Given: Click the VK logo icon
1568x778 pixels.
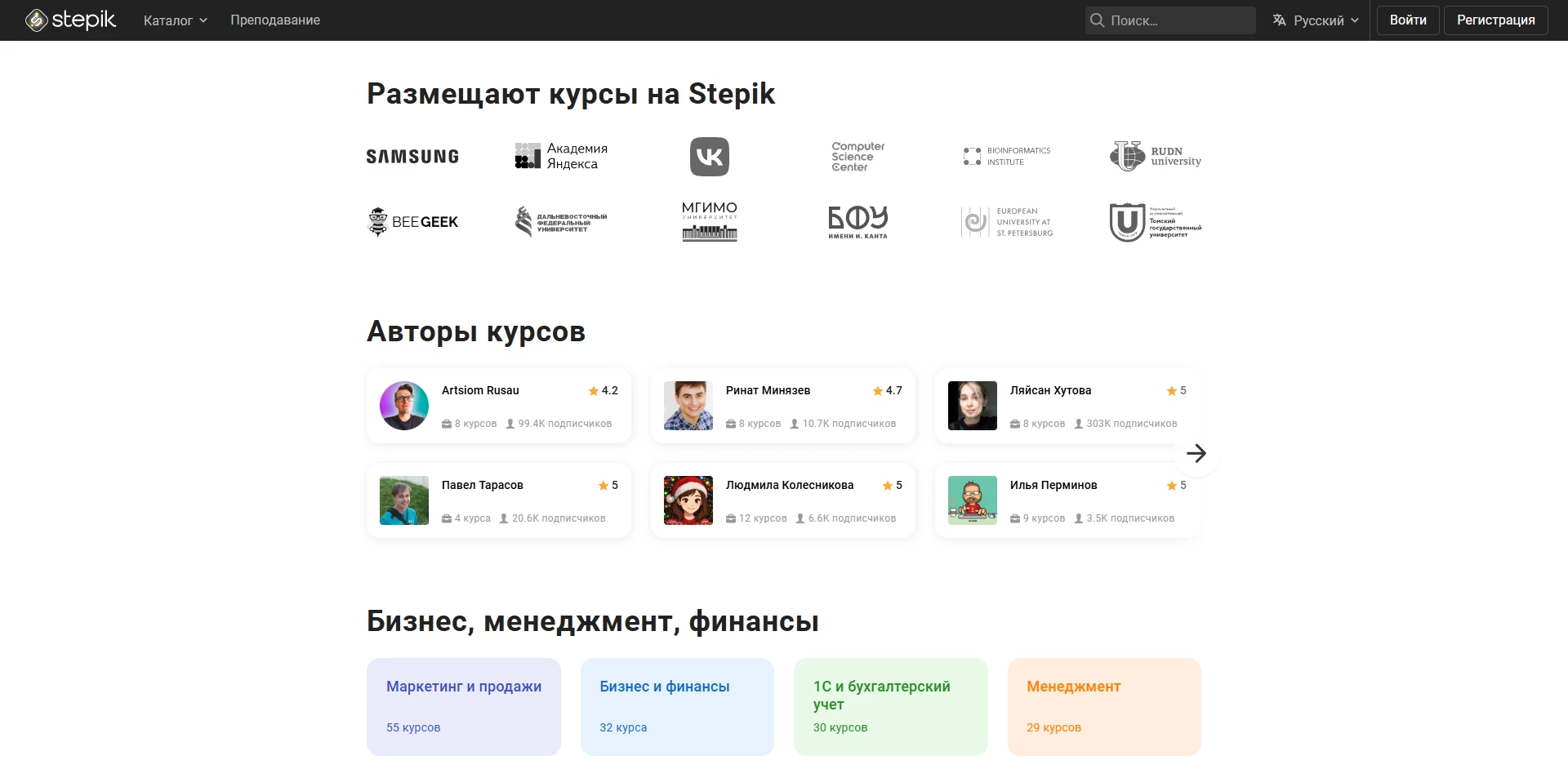Looking at the screenshot, I should coord(709,157).
